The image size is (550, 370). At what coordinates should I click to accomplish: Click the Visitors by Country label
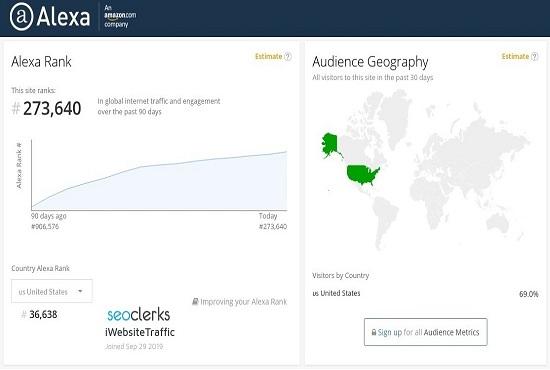point(341,276)
